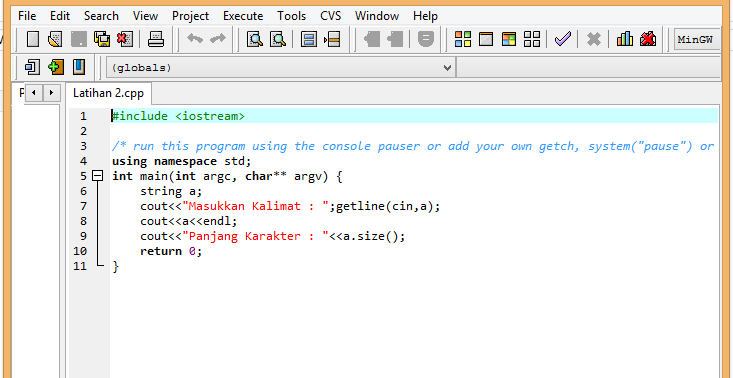The height and width of the screenshot is (378, 733).
Task: Undo the last edit
Action: click(x=194, y=39)
